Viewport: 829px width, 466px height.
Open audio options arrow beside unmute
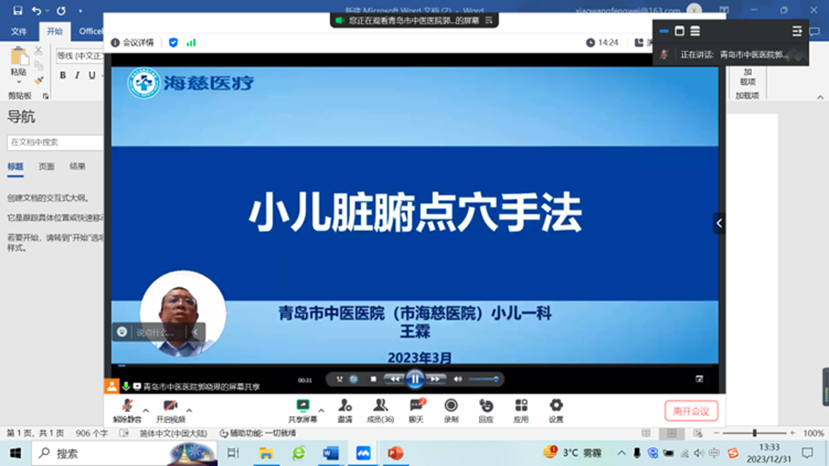point(146,410)
